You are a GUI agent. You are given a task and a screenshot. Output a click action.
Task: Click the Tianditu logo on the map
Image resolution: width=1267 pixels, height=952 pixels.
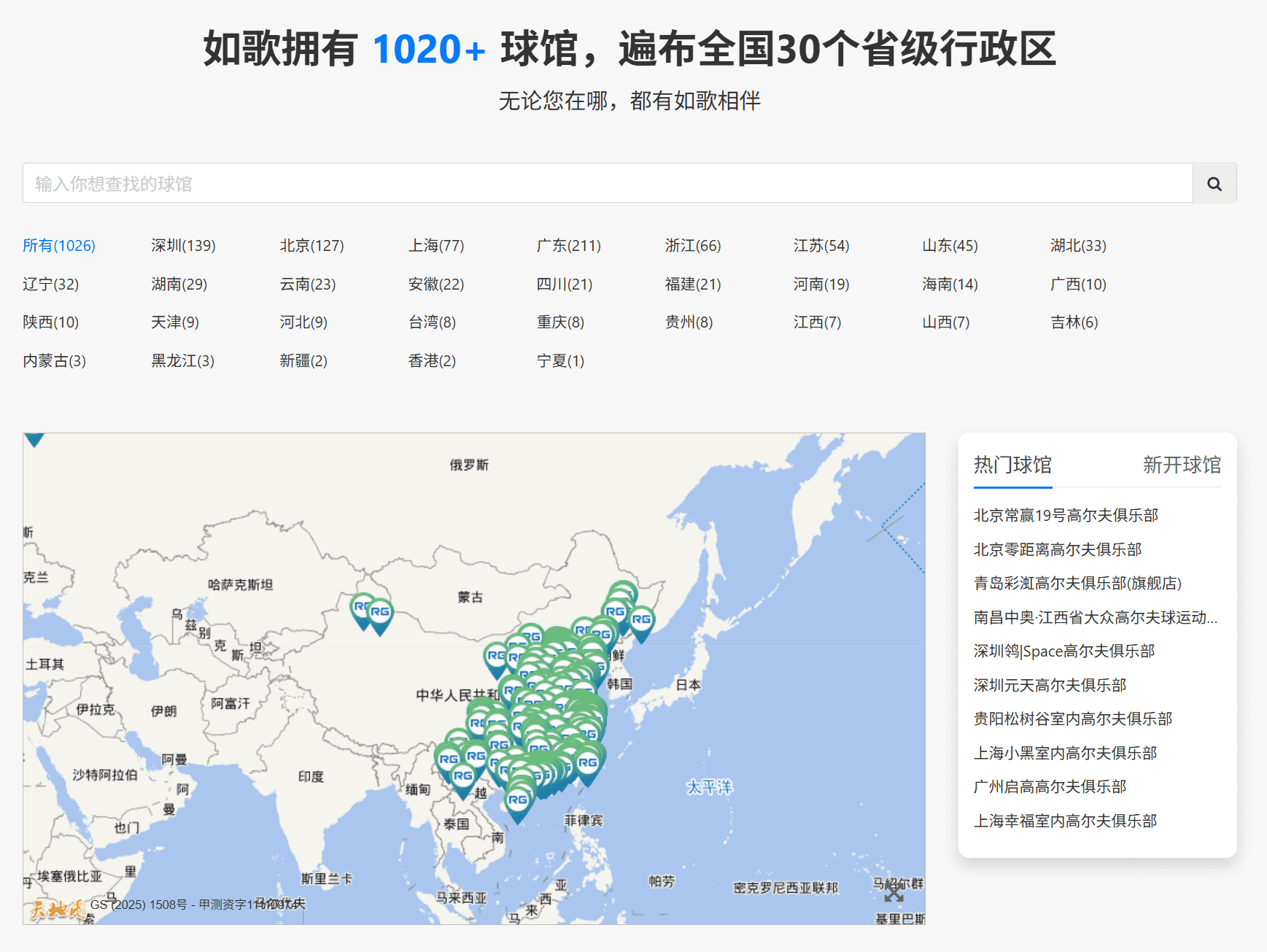[57, 908]
